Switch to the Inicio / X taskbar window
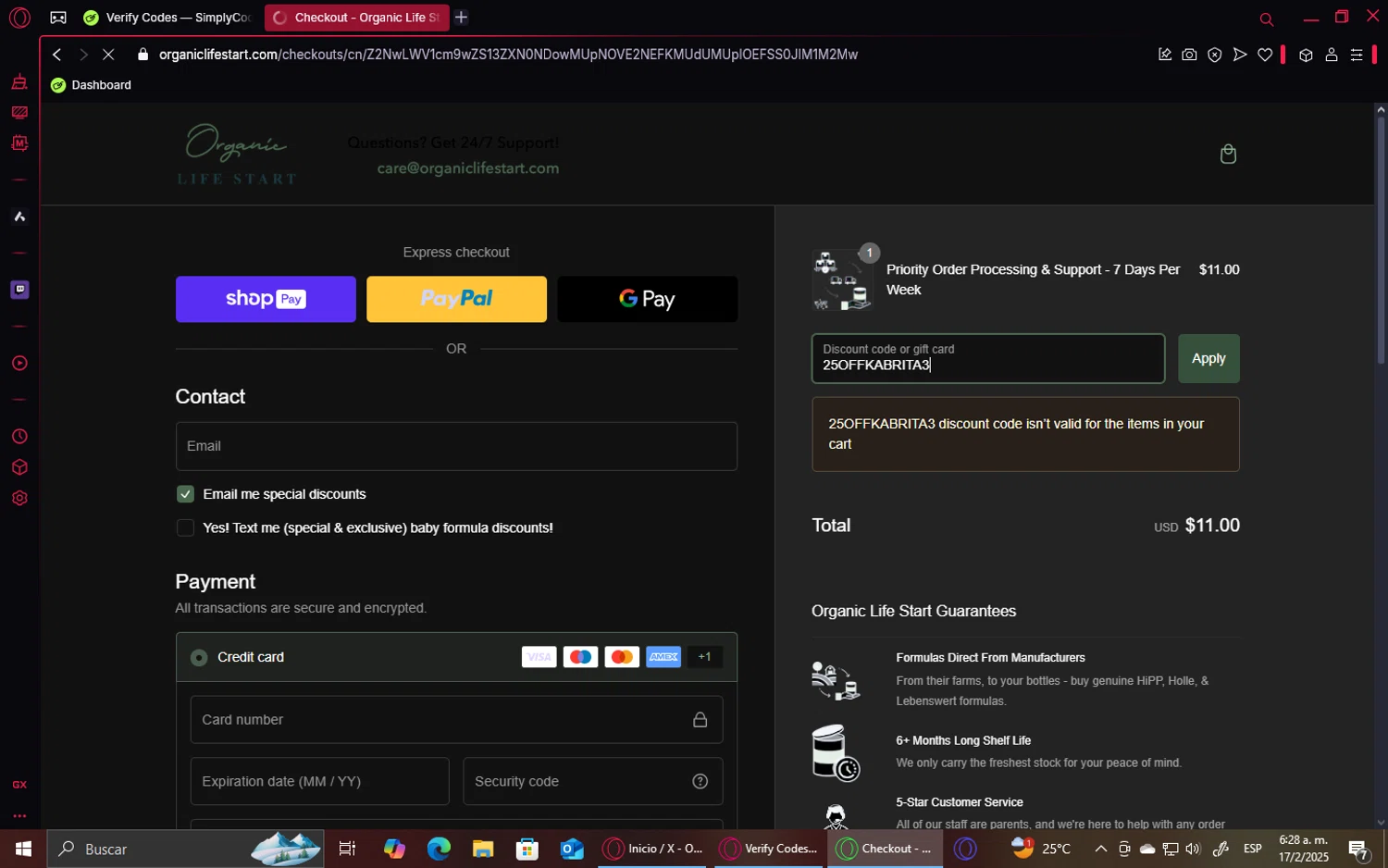 655,849
